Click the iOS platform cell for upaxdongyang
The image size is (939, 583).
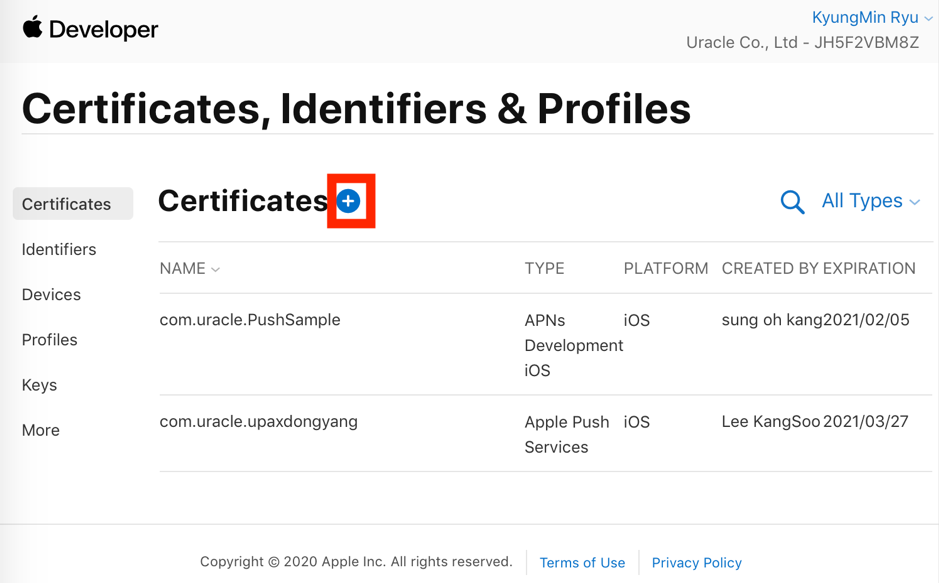coord(637,422)
